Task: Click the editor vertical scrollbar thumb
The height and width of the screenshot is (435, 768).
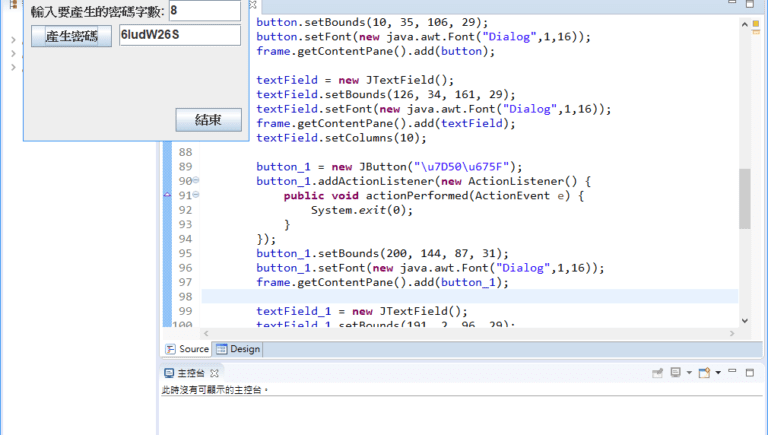Action: point(744,198)
